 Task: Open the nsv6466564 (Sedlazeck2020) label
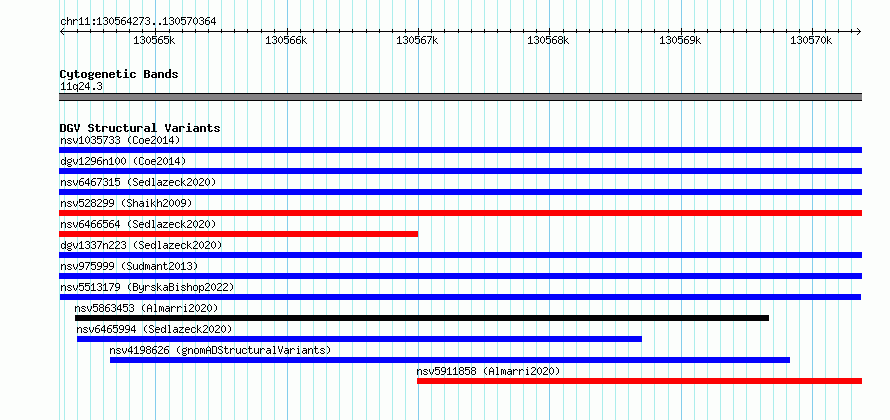coord(138,224)
